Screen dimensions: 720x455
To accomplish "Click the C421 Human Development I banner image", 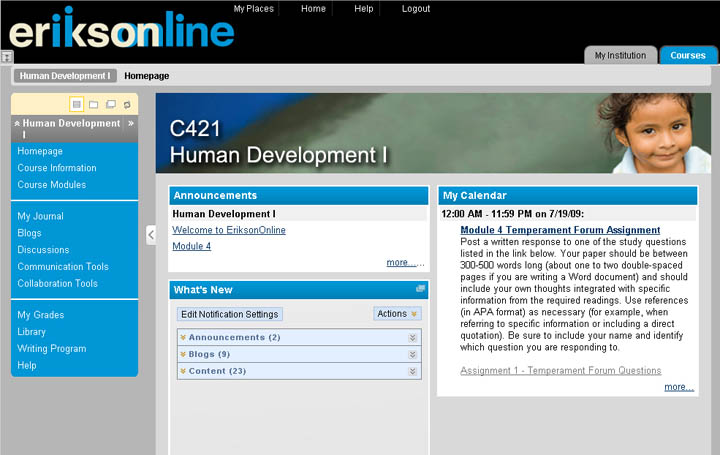I will pos(433,133).
